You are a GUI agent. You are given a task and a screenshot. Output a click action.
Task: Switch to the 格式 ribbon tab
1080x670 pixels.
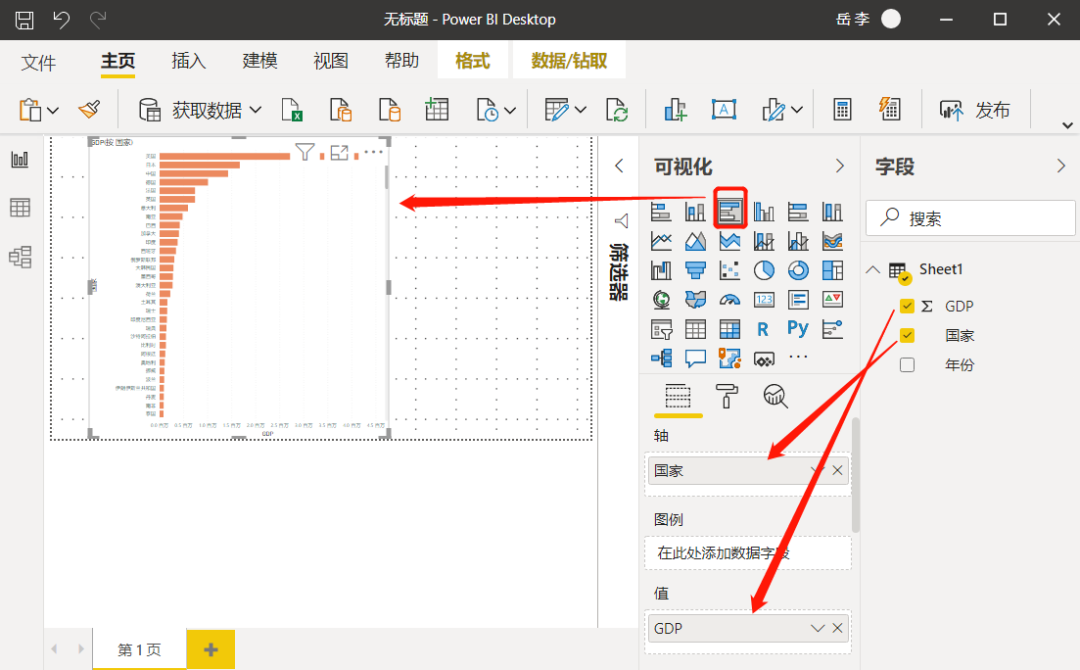click(472, 61)
